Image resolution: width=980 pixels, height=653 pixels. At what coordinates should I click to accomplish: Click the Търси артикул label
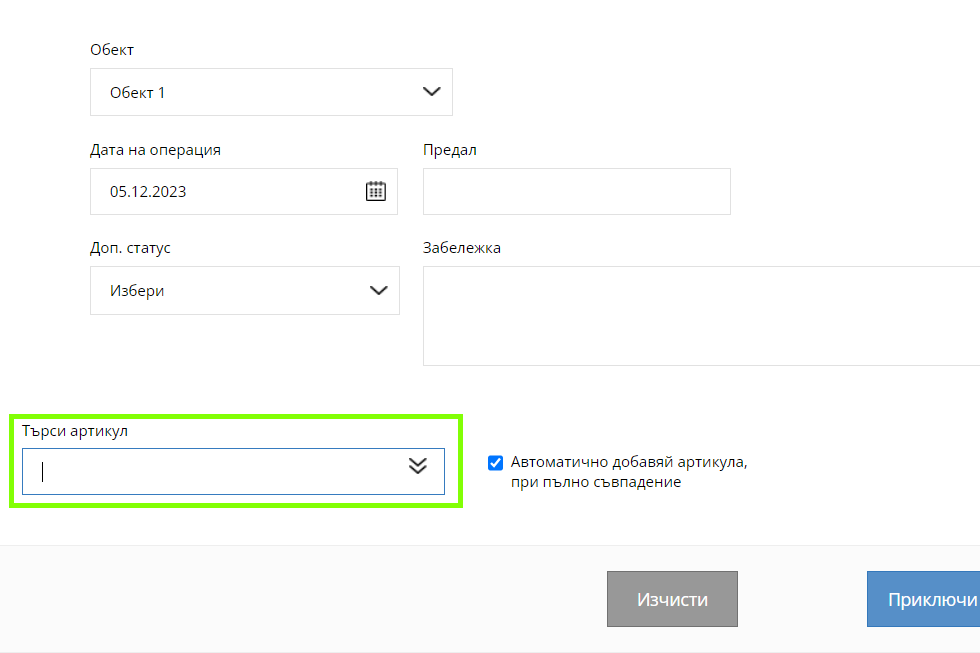click(75, 431)
